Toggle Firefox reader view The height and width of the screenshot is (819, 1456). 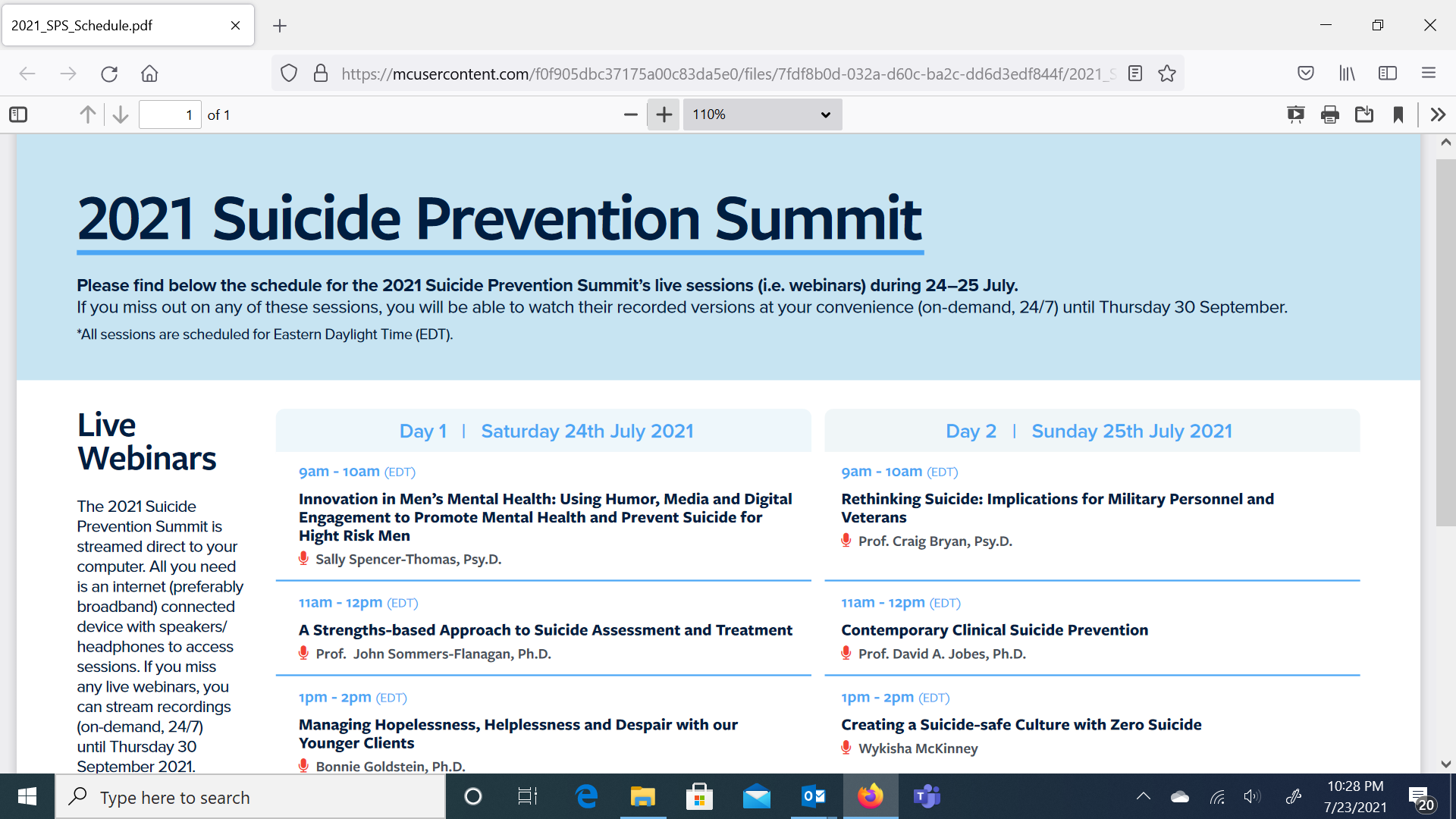[1134, 74]
